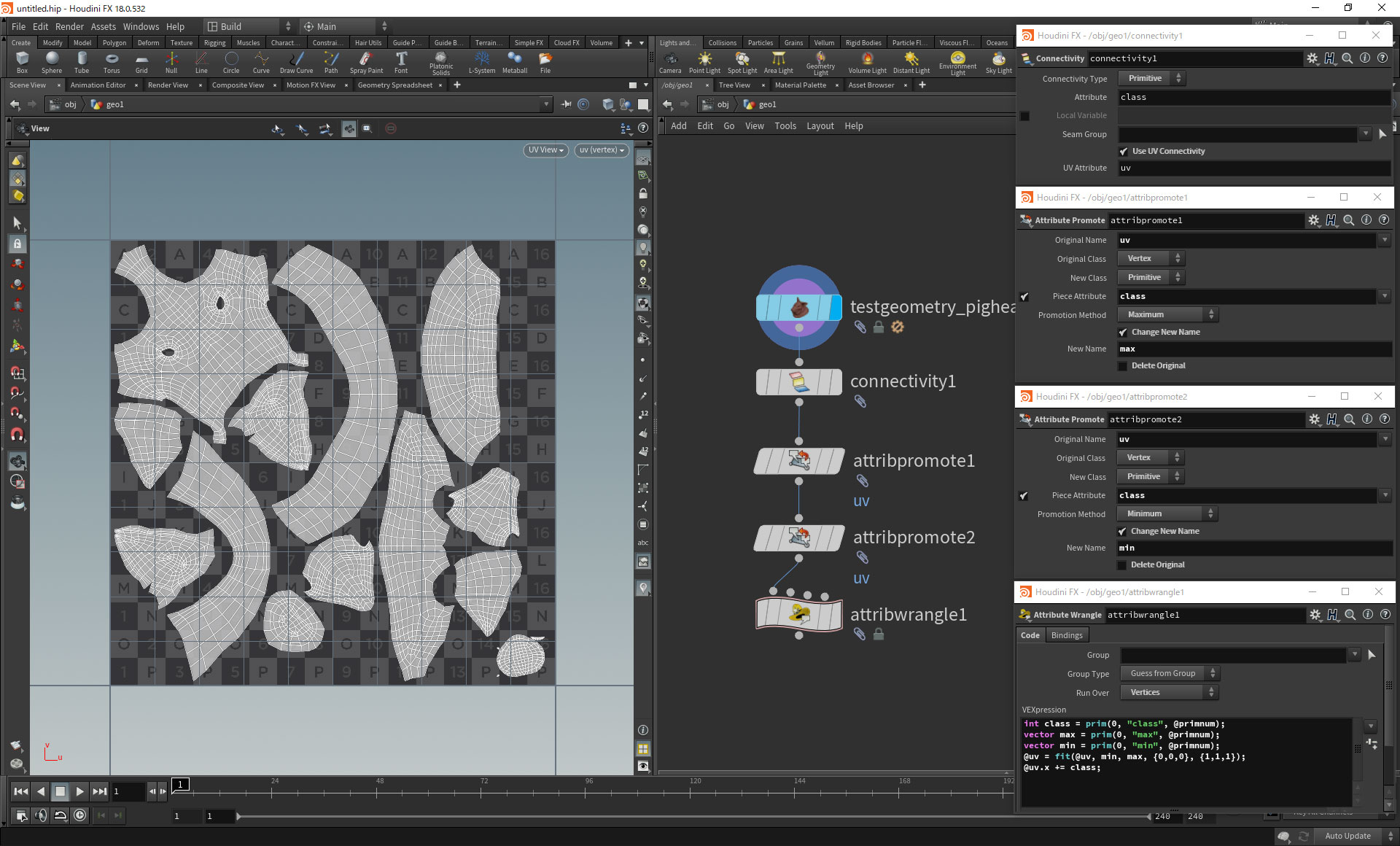Open Promotion Method Minimum dropdown

click(x=1167, y=513)
